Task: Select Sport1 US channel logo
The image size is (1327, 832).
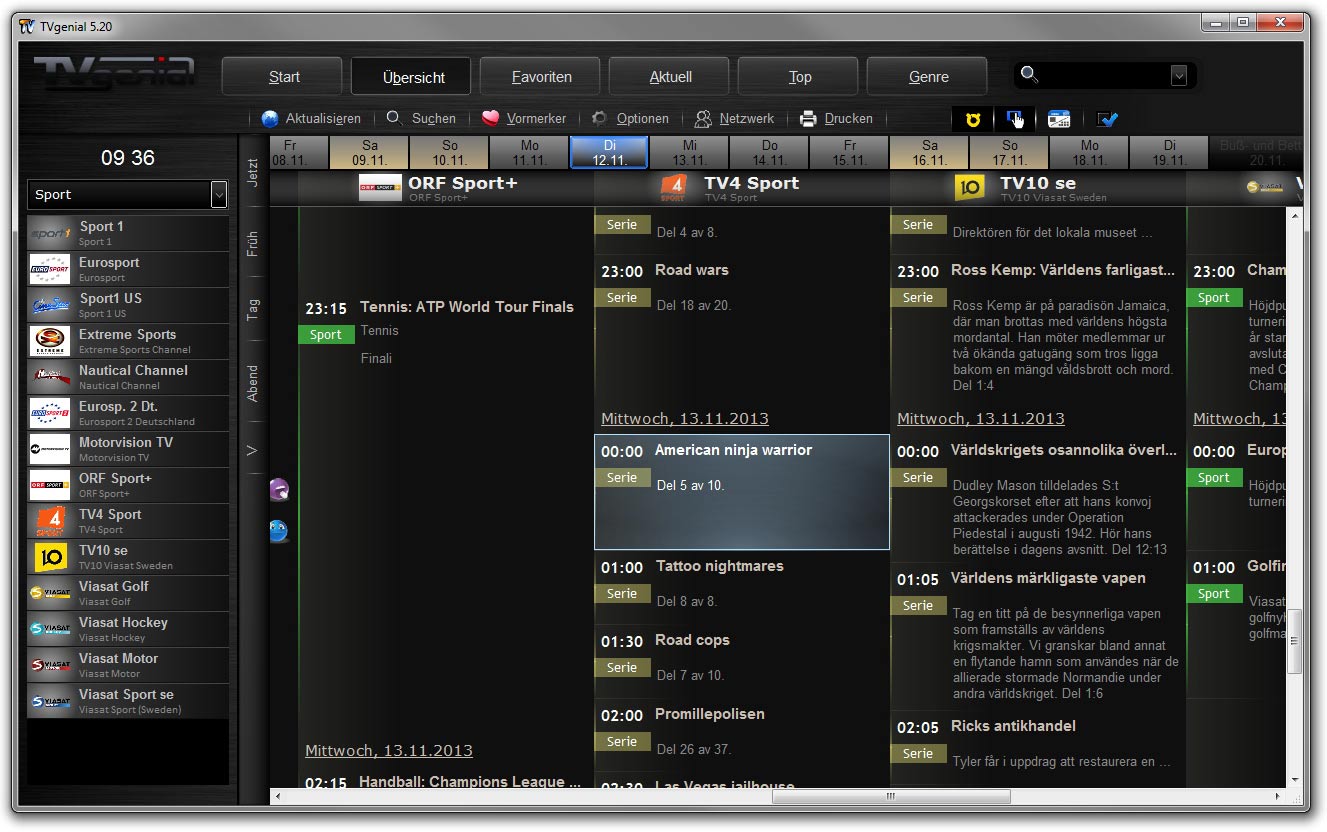Action: click(x=50, y=305)
